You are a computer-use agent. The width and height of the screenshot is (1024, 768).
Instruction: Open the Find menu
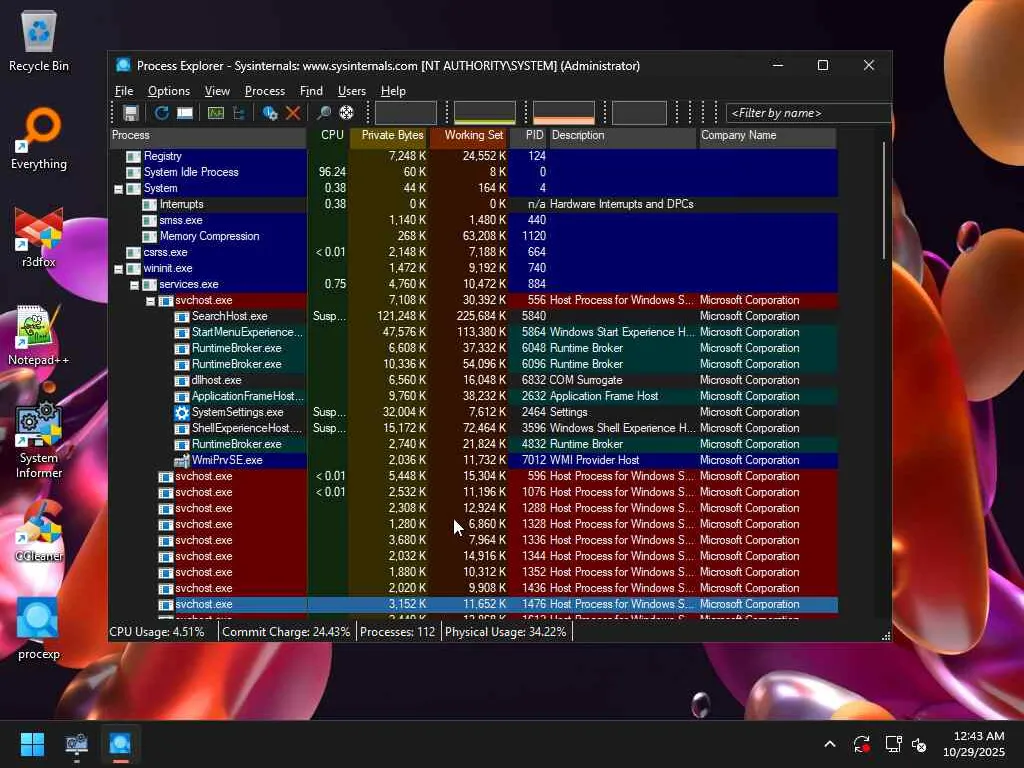[x=311, y=91]
